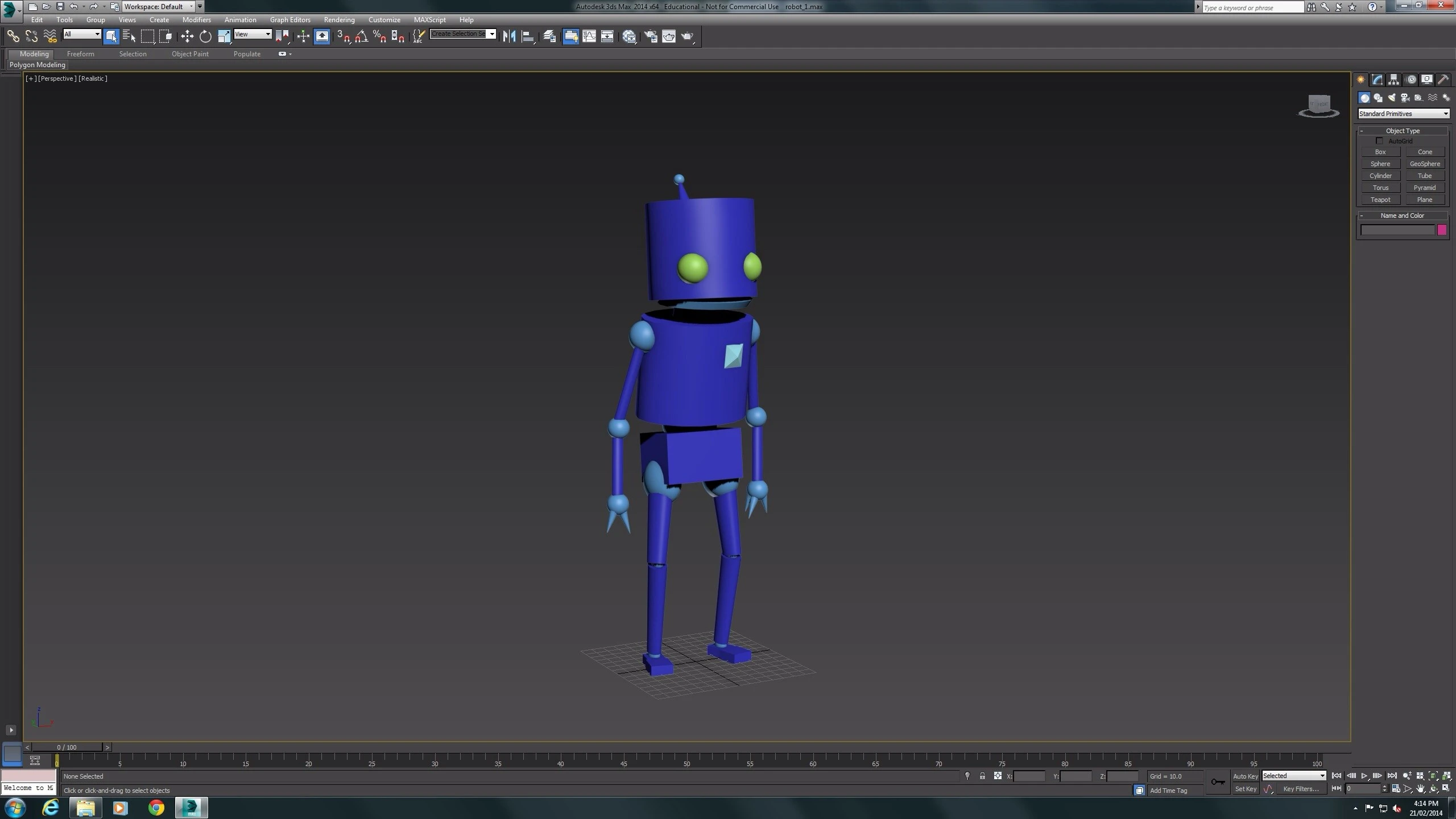Activate the Select and Move tool
This screenshot has height=819, width=1456.
point(187,36)
